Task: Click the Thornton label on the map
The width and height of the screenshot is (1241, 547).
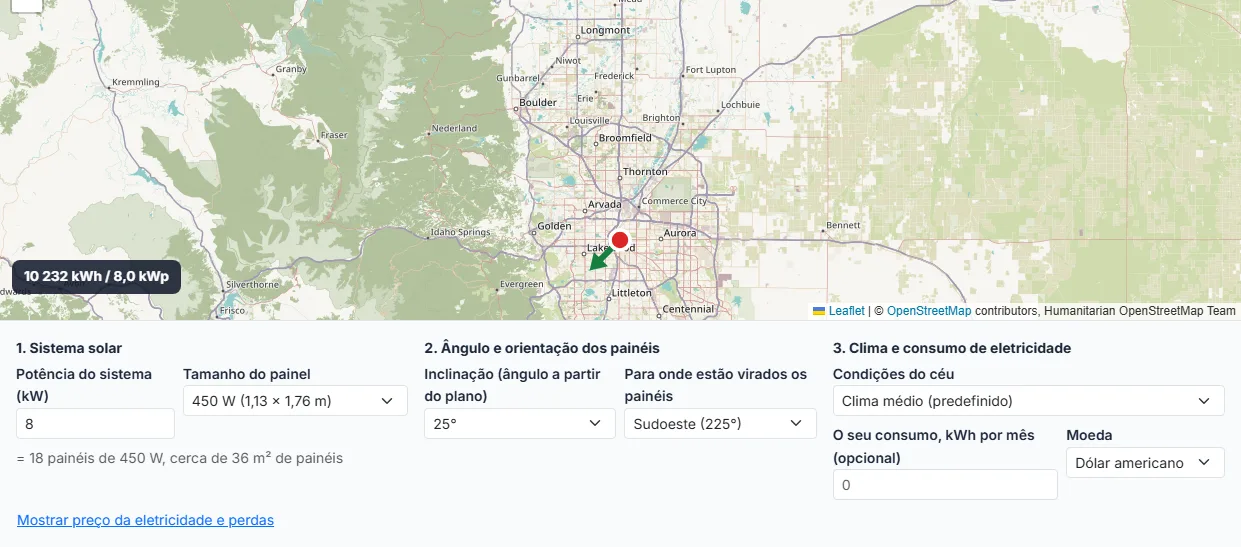Action: click(x=645, y=172)
